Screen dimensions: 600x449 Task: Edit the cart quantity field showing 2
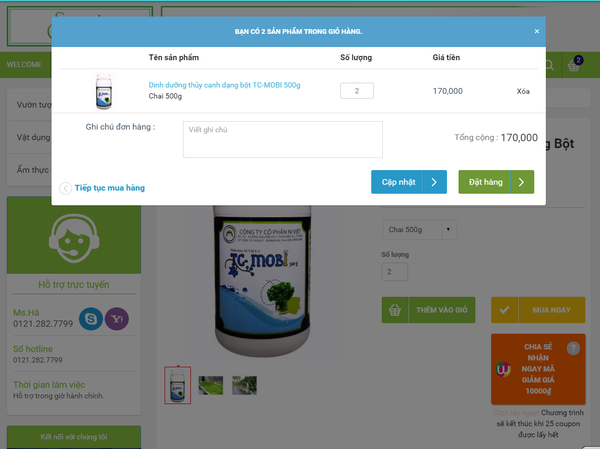point(357,91)
